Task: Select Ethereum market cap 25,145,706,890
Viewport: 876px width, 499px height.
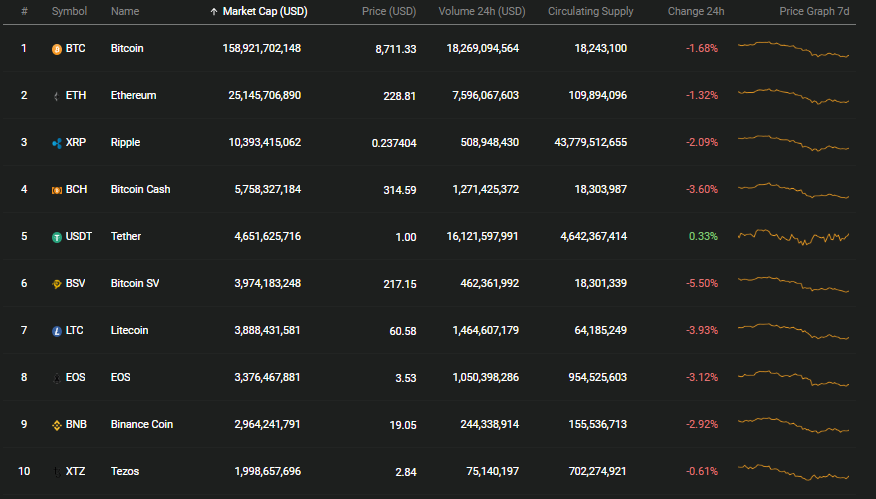Action: [x=265, y=95]
